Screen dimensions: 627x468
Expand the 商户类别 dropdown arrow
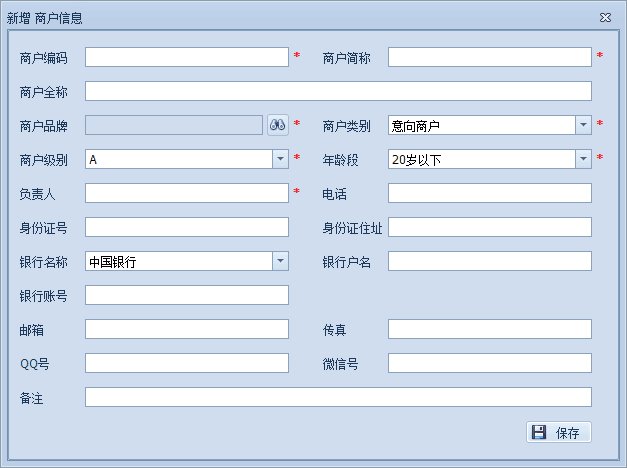pos(583,125)
